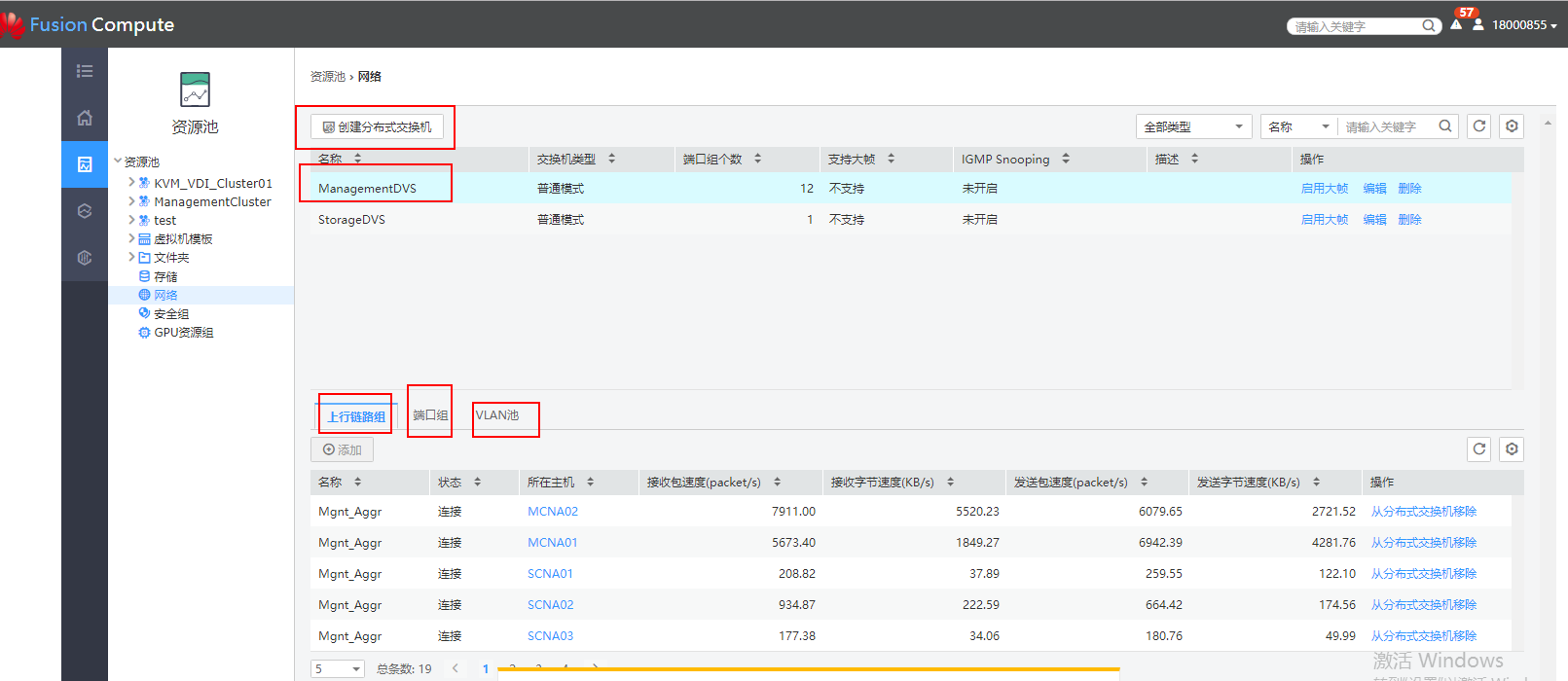Toggle the sidebar menu list icon

(x=85, y=71)
